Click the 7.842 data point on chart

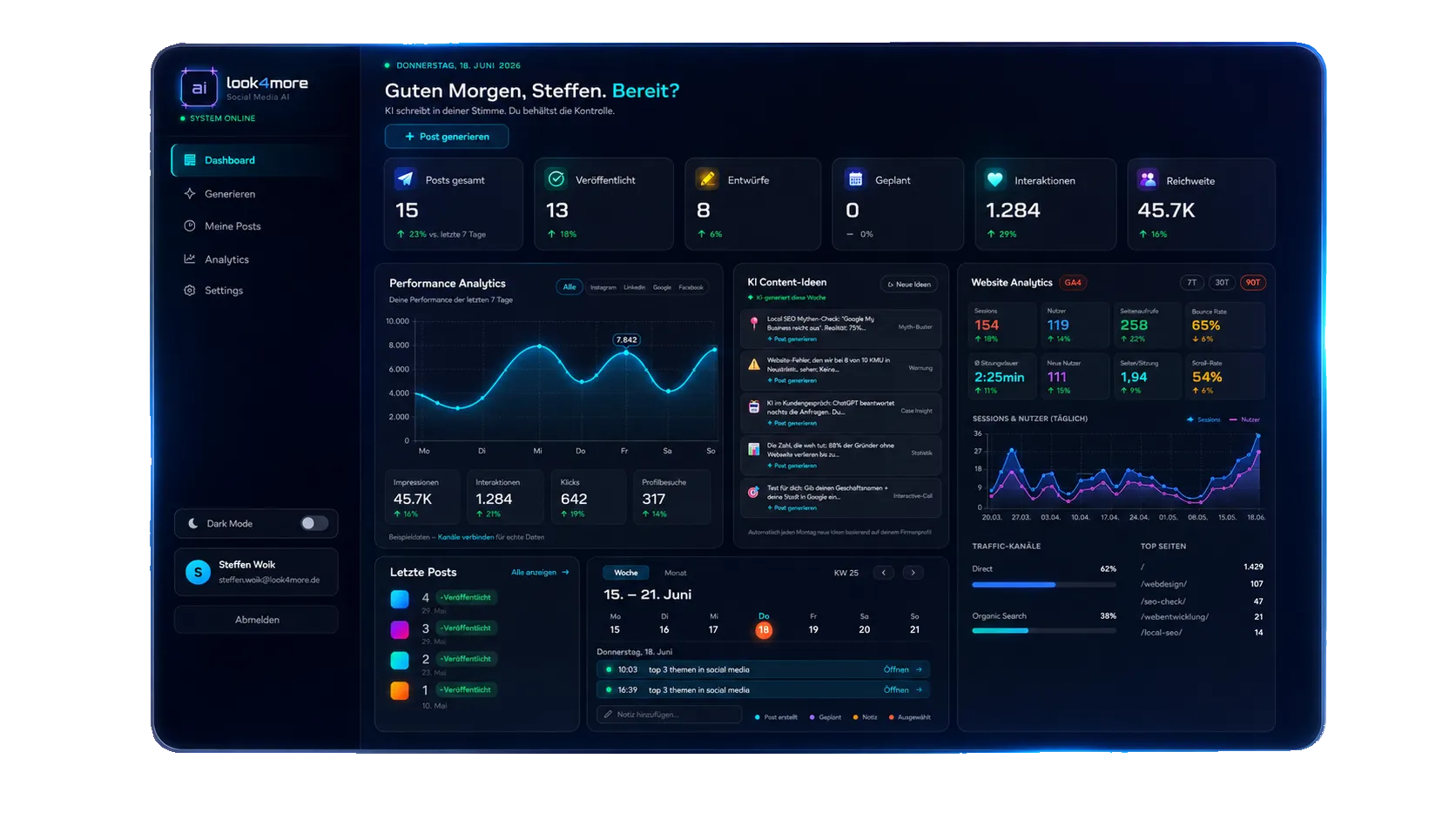(626, 352)
